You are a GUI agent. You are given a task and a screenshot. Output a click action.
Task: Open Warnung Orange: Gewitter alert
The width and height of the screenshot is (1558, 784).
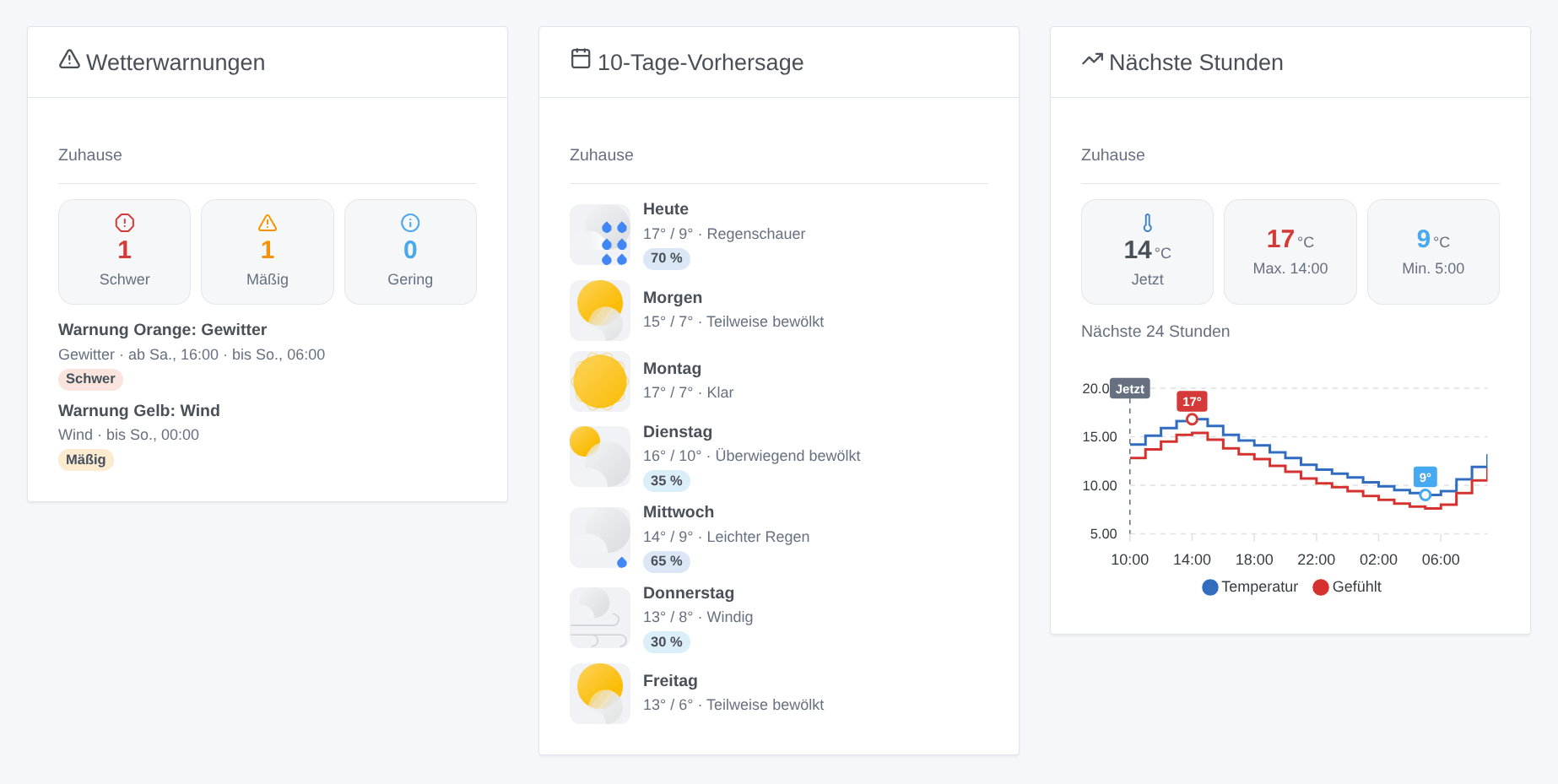[x=163, y=330]
